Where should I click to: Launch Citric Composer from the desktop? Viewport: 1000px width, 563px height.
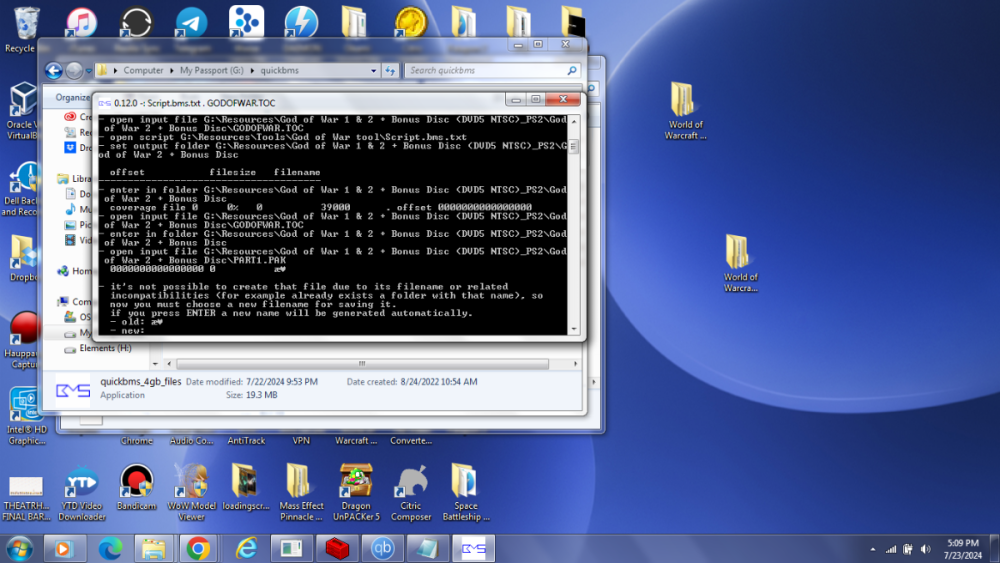pyautogui.click(x=411, y=483)
